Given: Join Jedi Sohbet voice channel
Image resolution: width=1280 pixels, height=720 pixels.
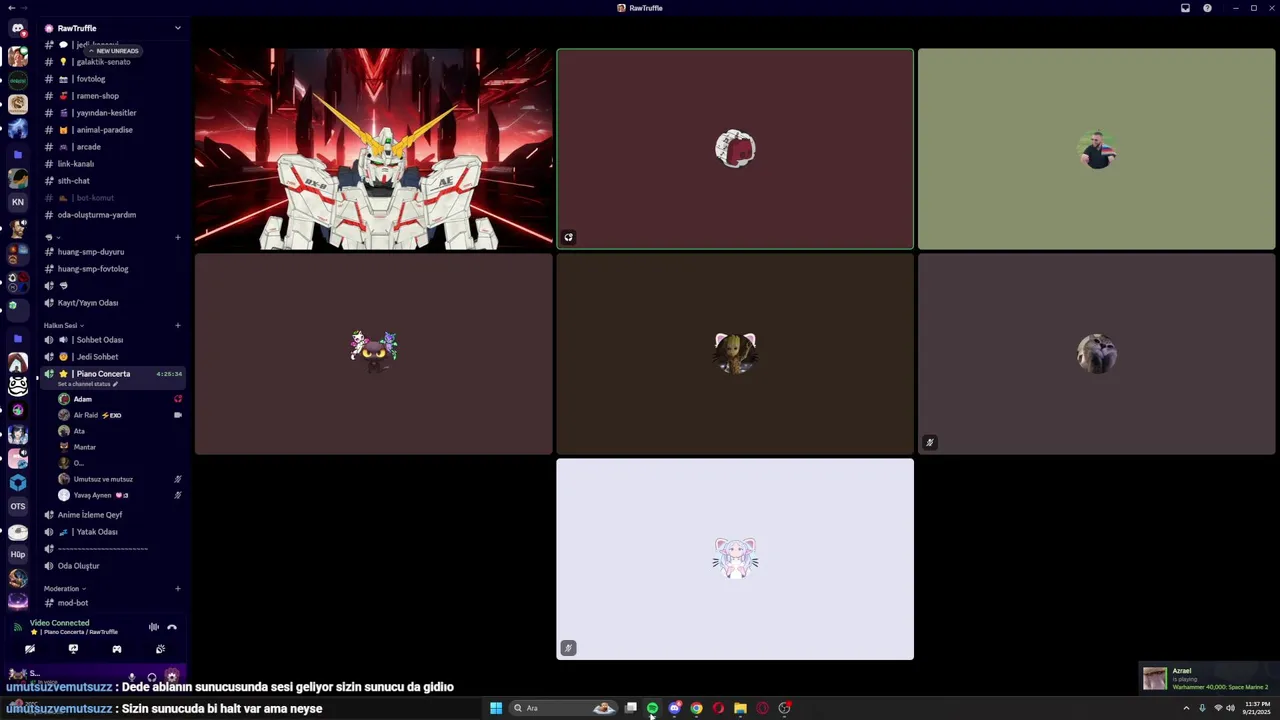Looking at the screenshot, I should [x=112, y=357].
